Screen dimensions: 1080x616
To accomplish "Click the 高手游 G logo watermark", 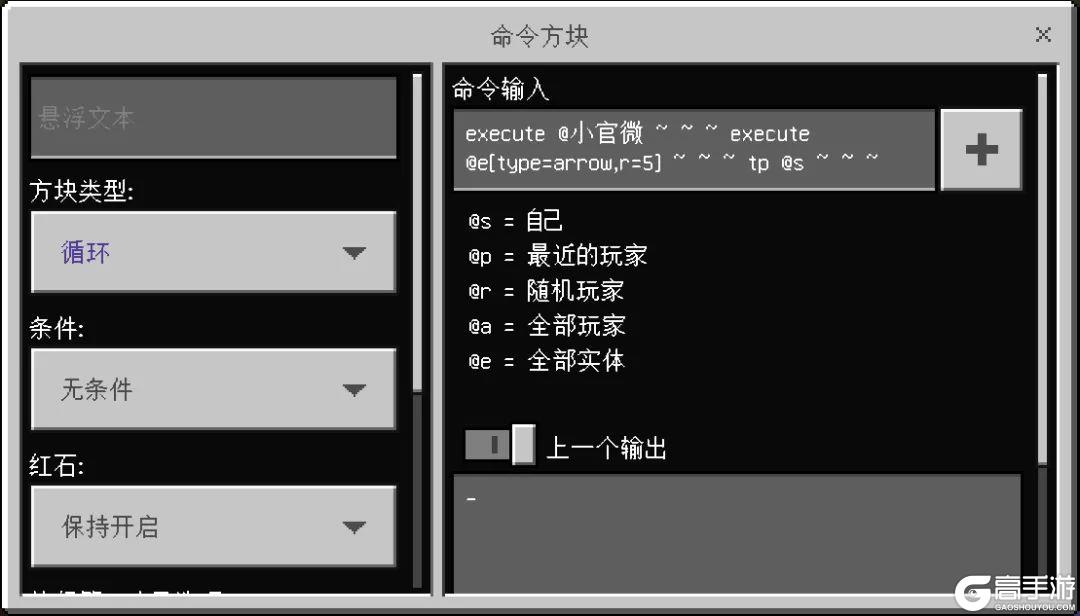I will [x=1015, y=593].
